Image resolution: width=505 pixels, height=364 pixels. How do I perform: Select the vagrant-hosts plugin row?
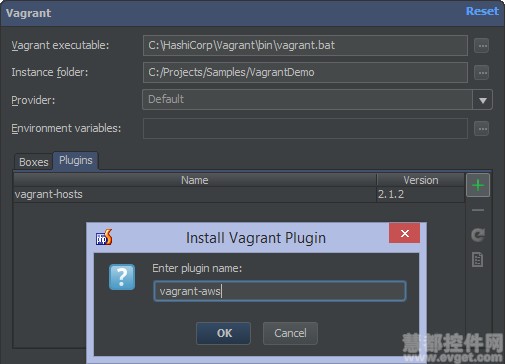coord(239,194)
